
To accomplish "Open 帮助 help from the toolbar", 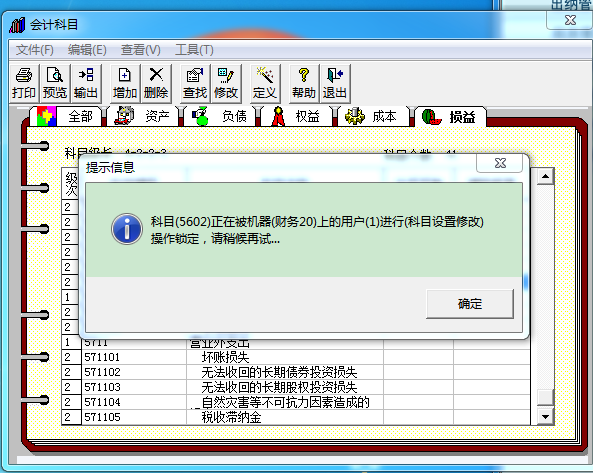I will coord(304,83).
